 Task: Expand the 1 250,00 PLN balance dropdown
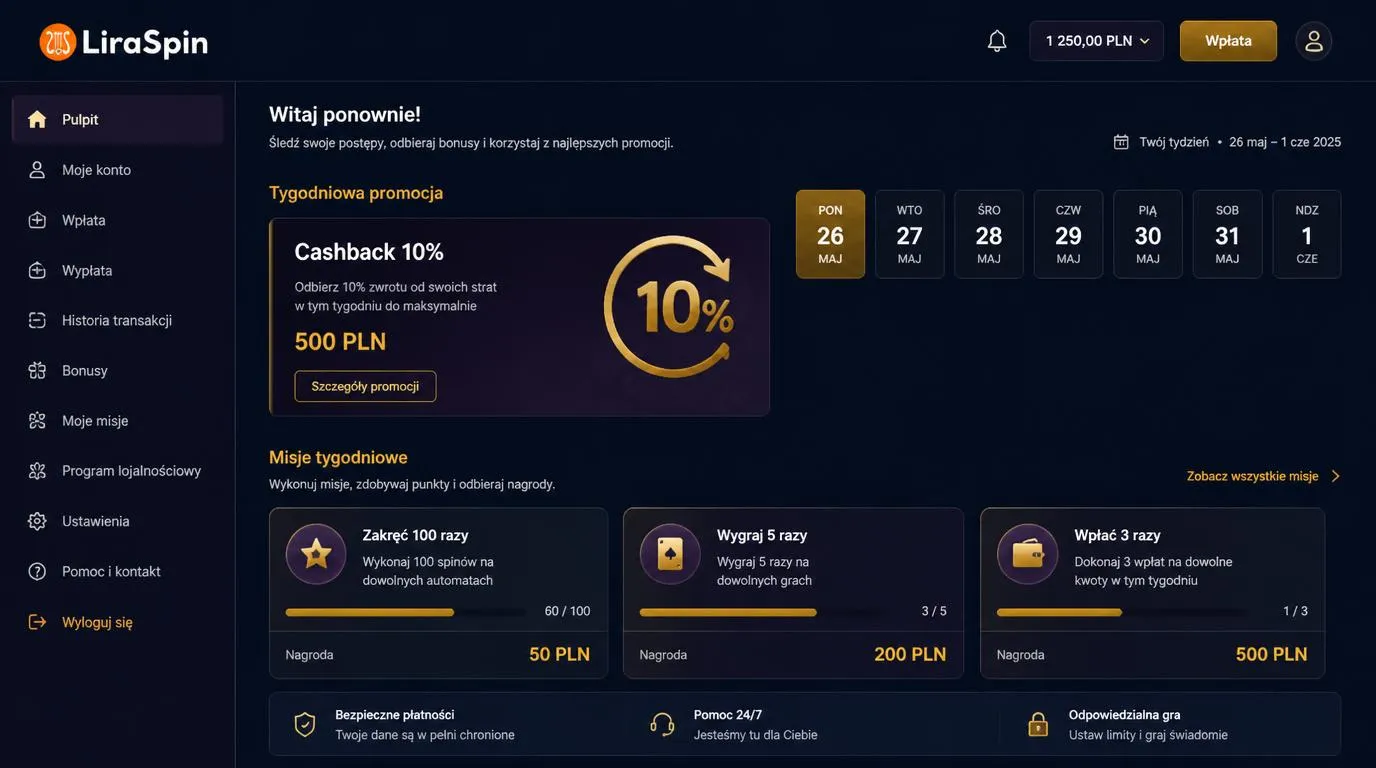click(x=1096, y=41)
